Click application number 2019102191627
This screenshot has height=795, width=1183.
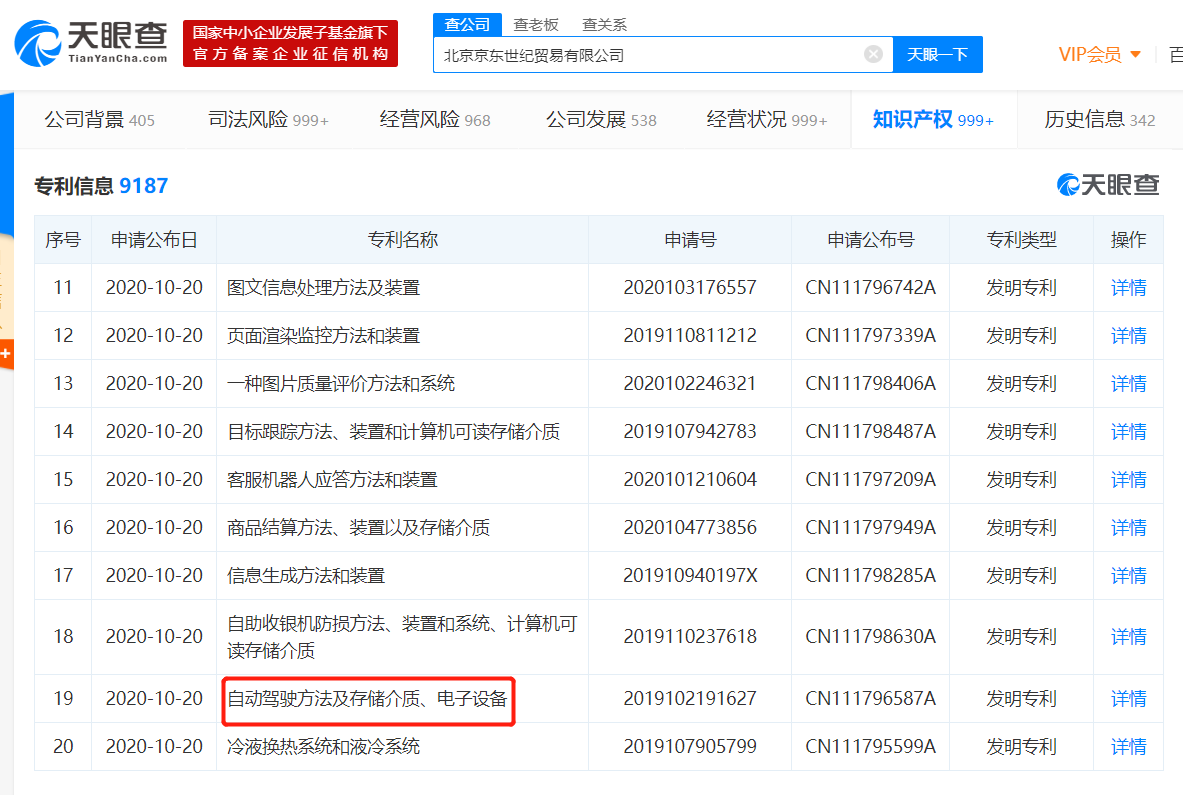click(690, 698)
